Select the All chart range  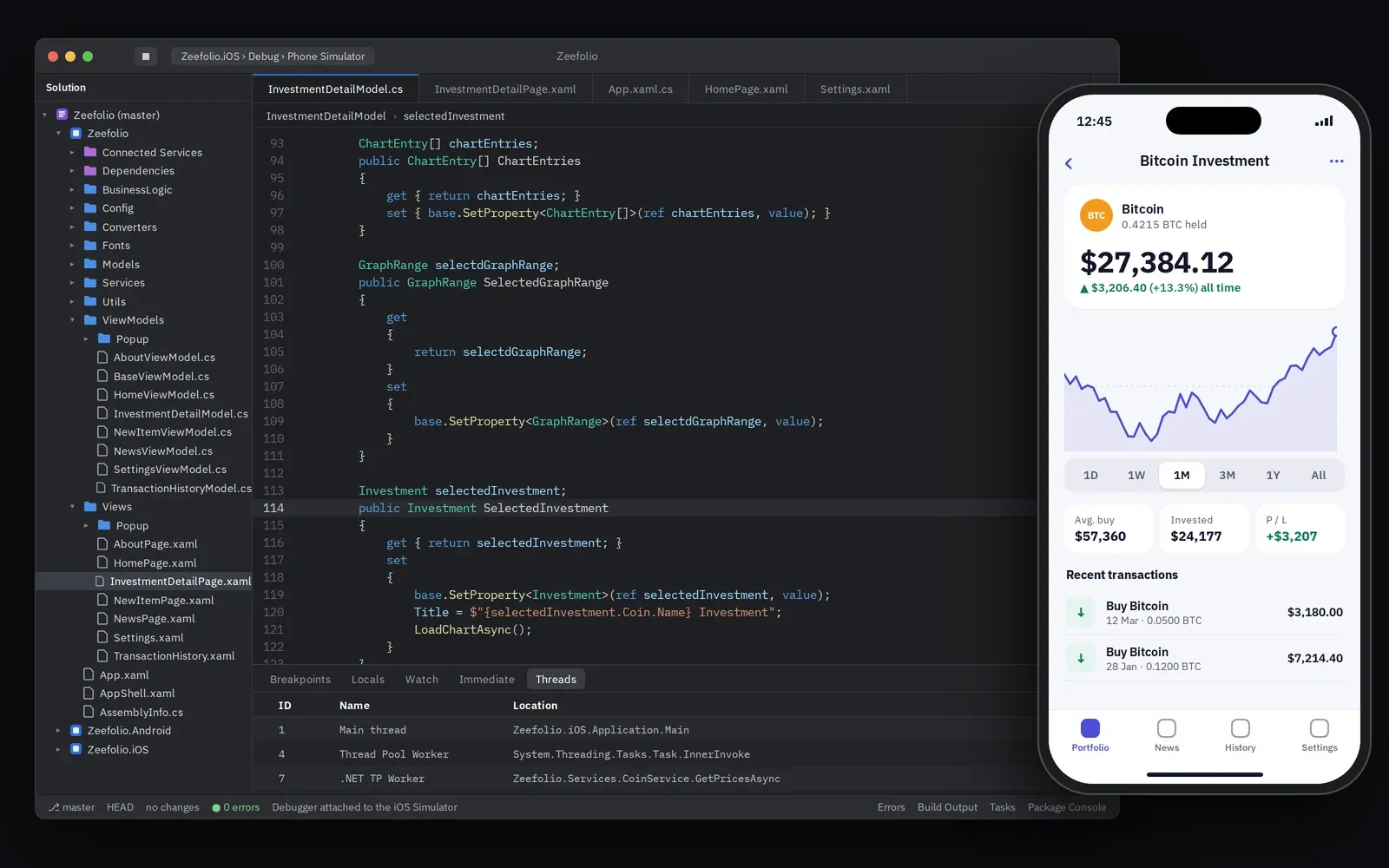tap(1319, 475)
